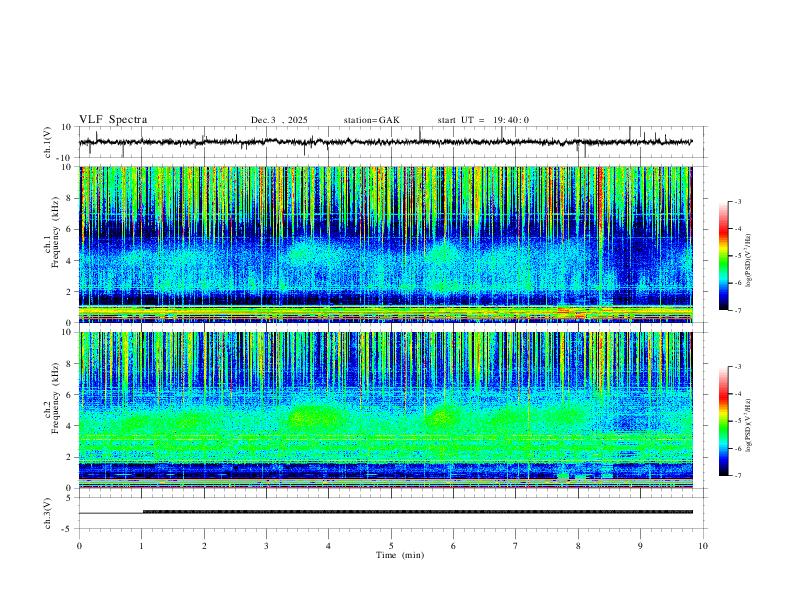This screenshot has width=792, height=612.
Task: Click the 'VLF Spectra' title text
Action: point(113,120)
